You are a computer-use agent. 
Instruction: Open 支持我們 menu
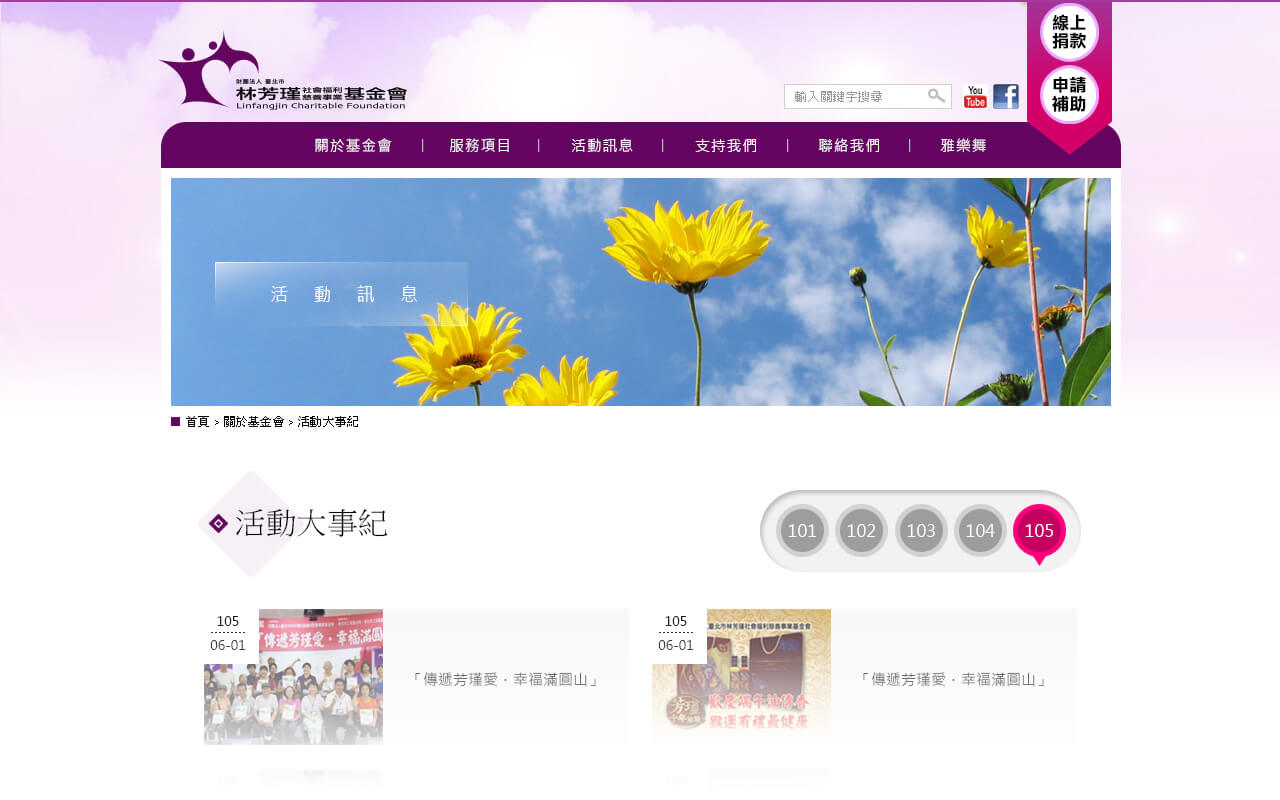[726, 146]
